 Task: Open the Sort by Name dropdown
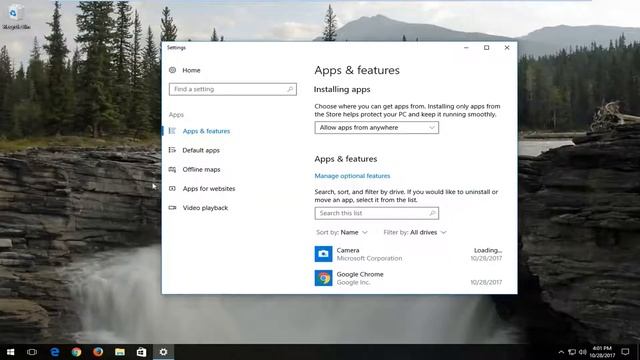(x=342, y=232)
